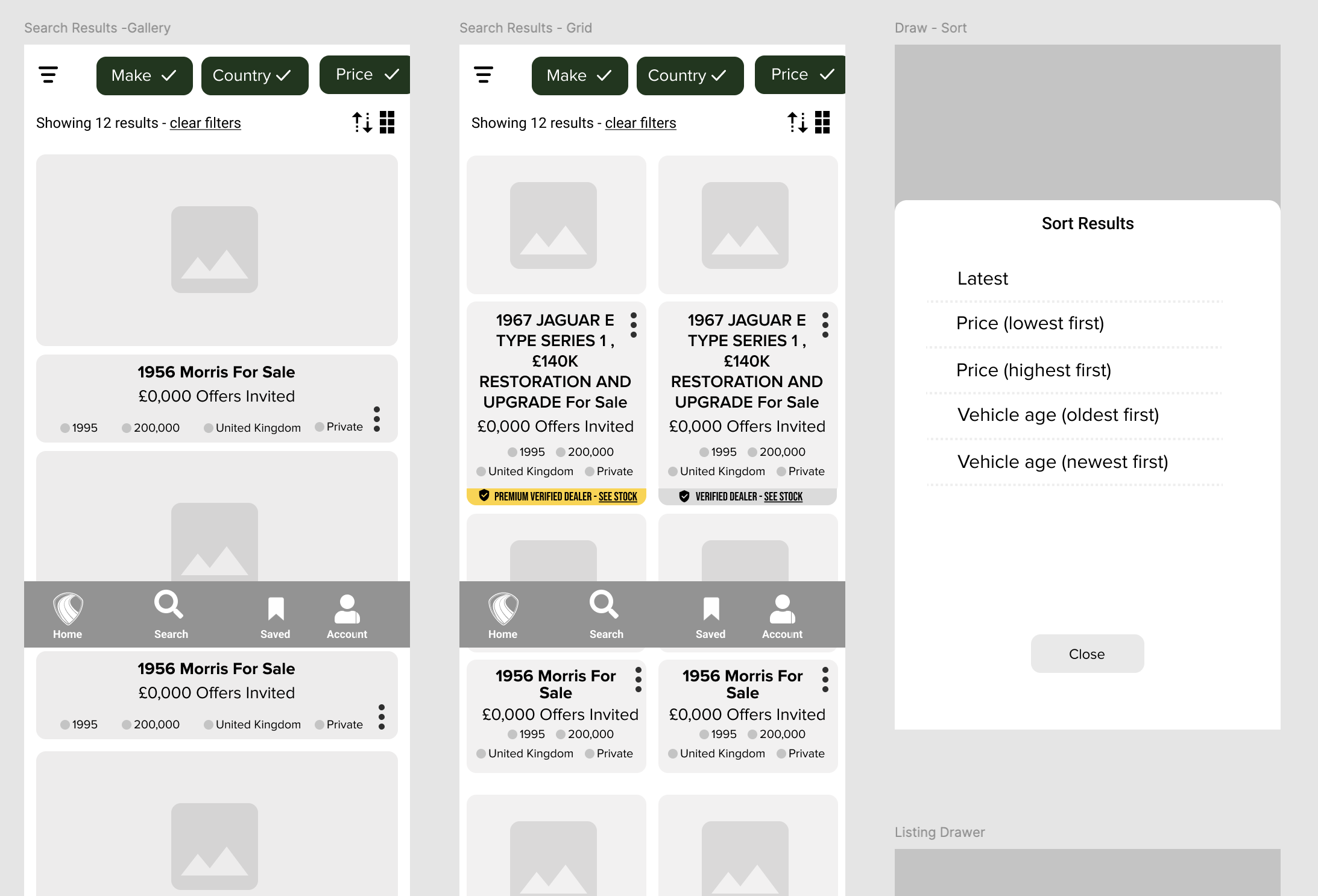Click the sort arrows icon in Grid frame
The image size is (1318, 896).
click(798, 122)
